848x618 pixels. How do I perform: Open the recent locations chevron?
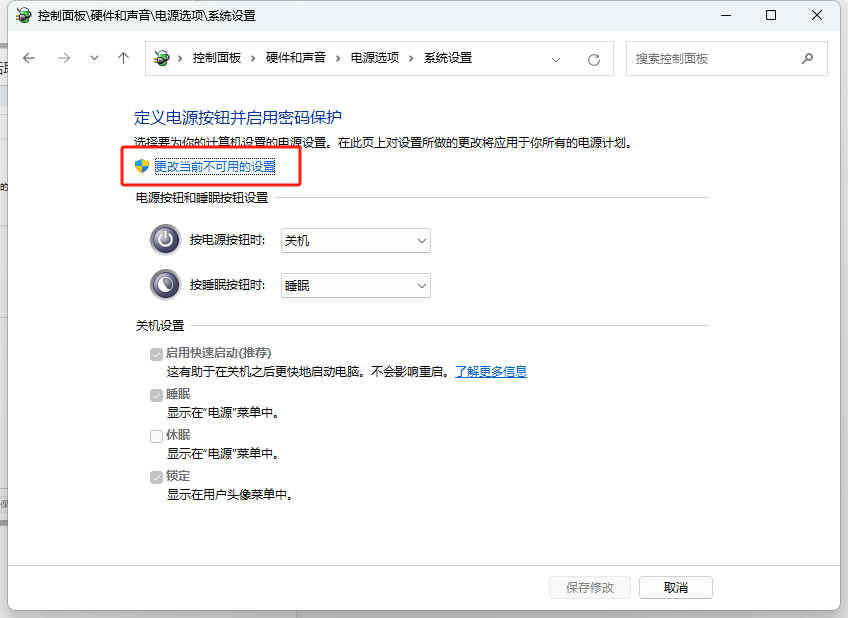pos(94,59)
